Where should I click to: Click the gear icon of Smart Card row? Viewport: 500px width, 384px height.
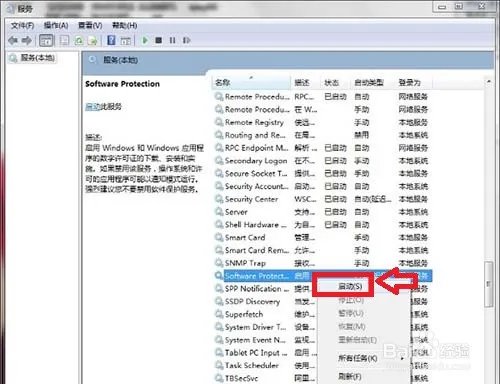[x=219, y=237]
